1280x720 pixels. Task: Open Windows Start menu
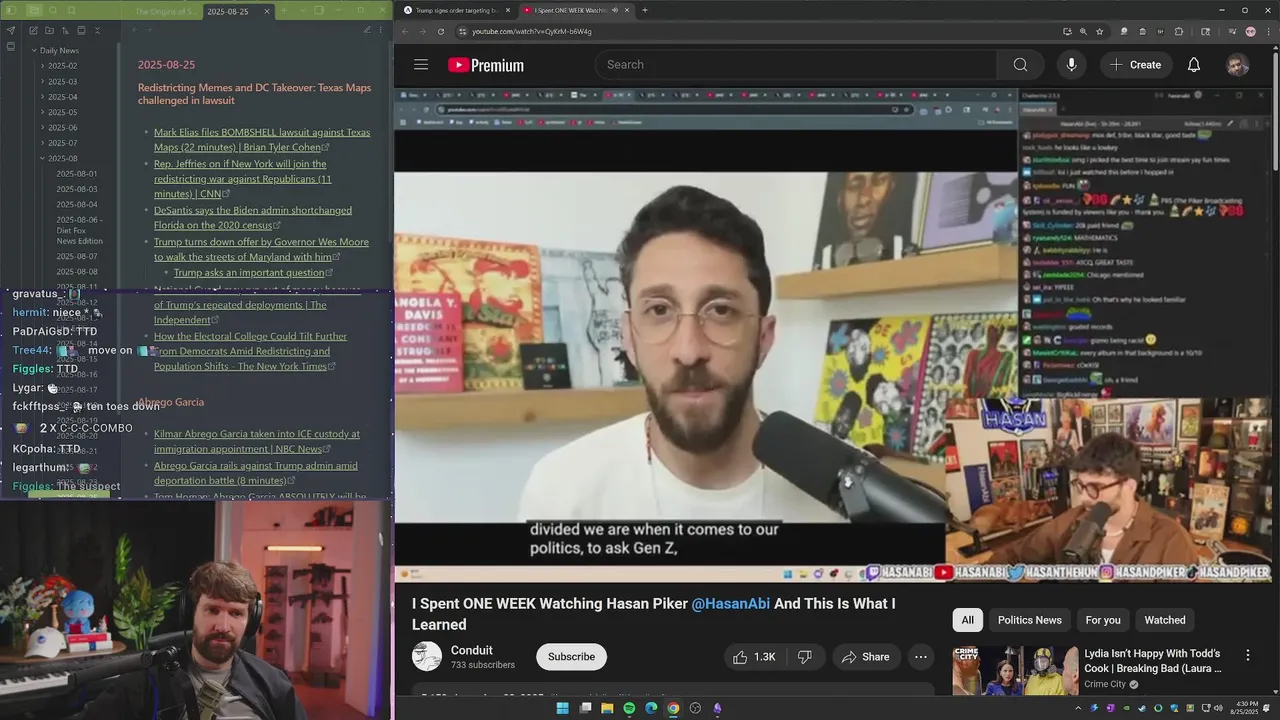click(562, 708)
